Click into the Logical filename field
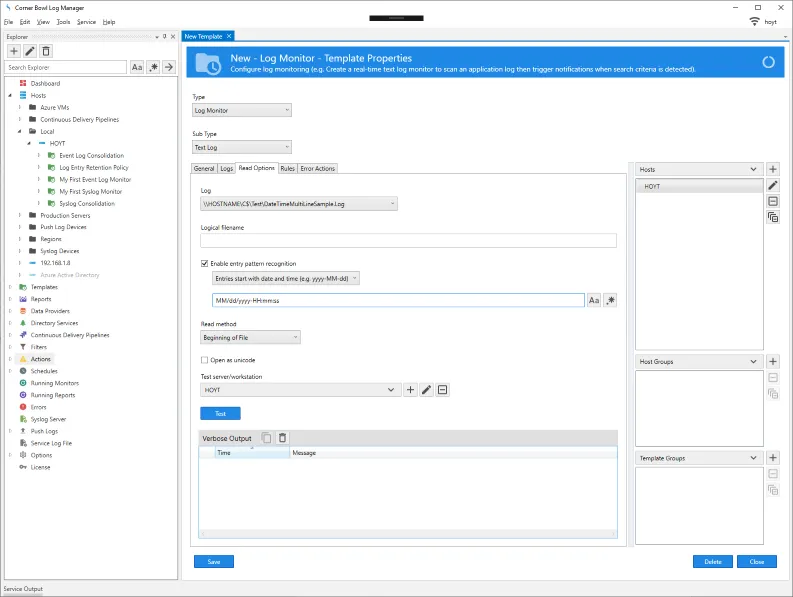 coord(408,241)
